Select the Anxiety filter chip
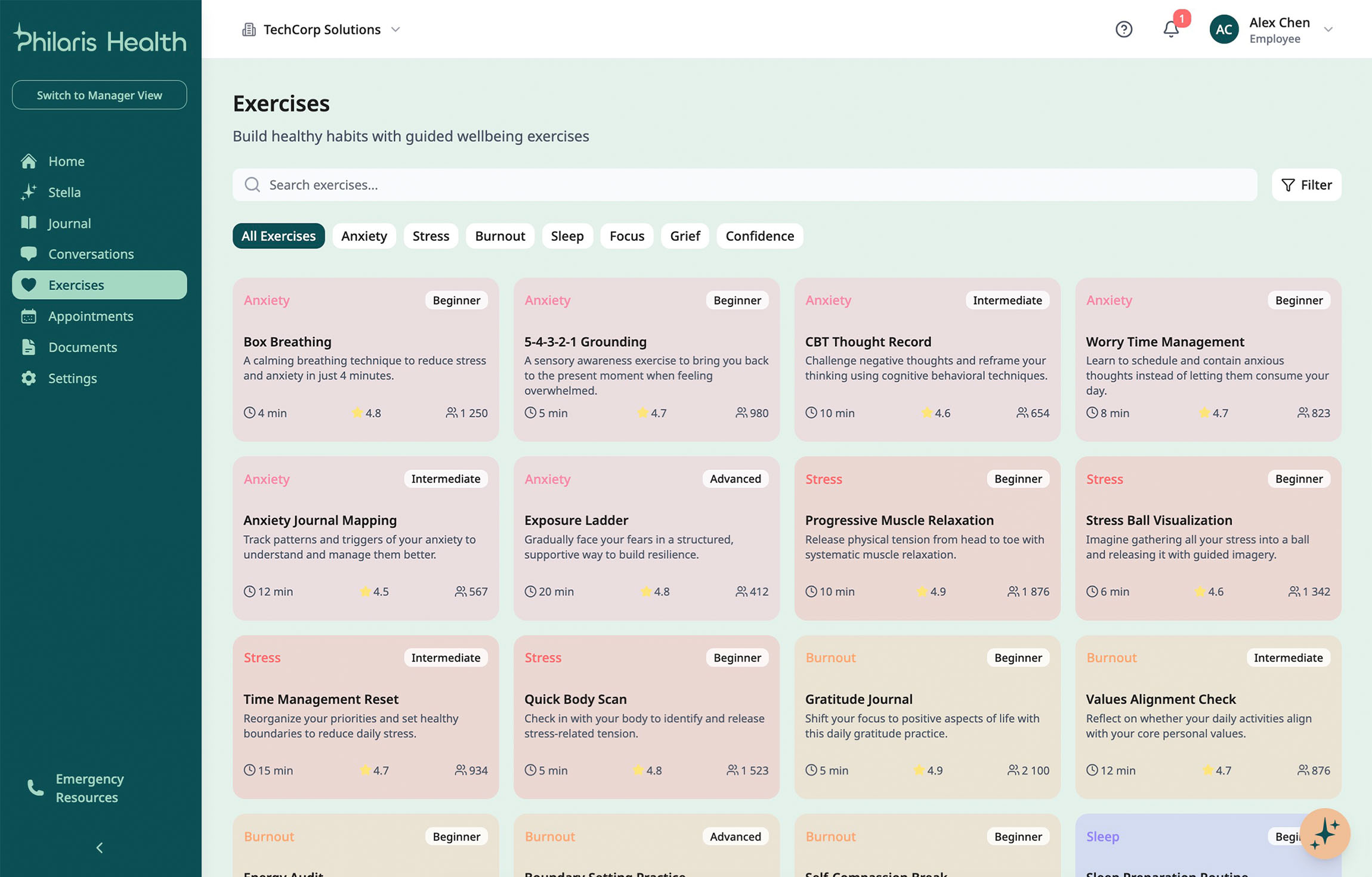This screenshot has height=877, width=1372. (364, 236)
